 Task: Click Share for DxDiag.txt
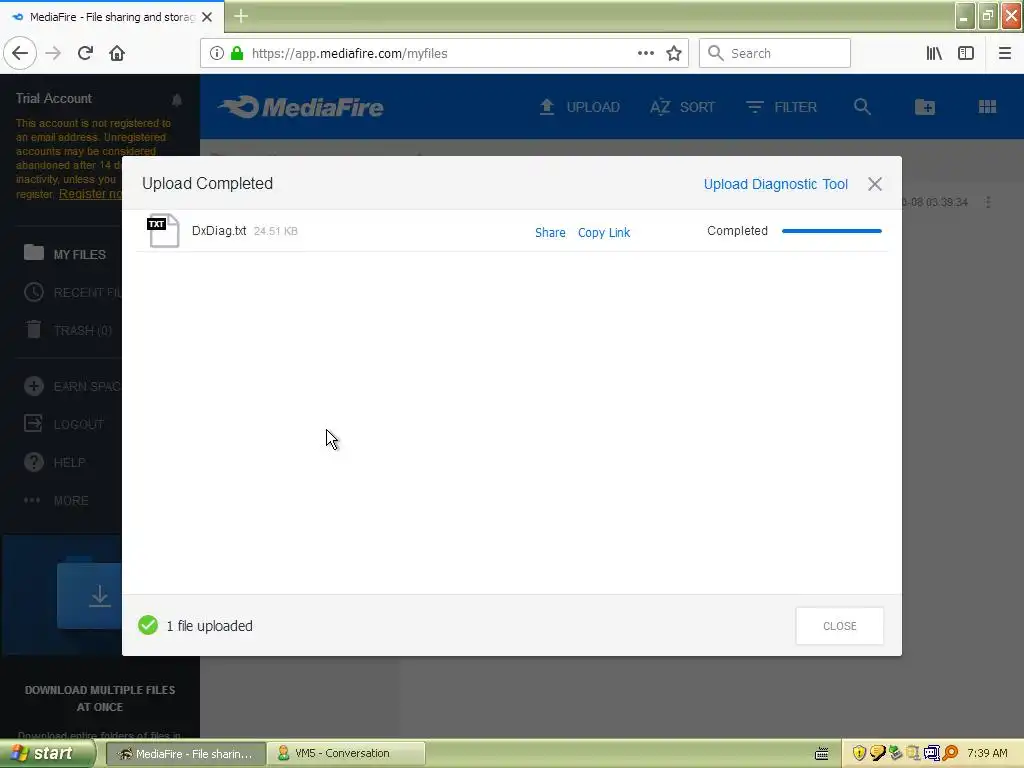[550, 232]
